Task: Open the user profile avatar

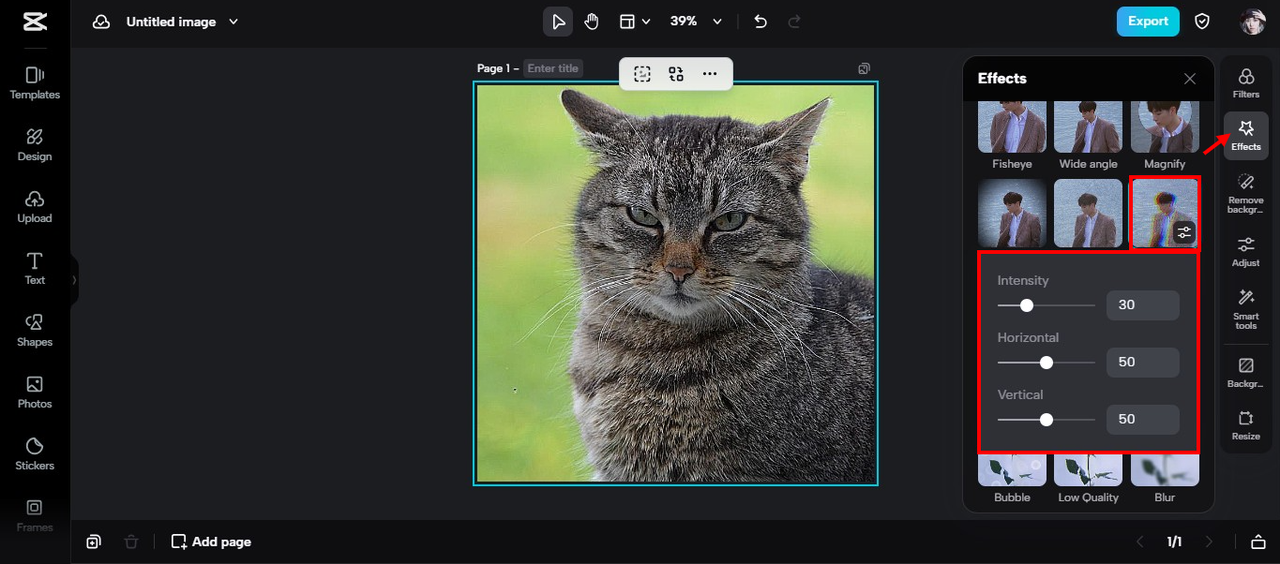Action: pyautogui.click(x=1253, y=21)
